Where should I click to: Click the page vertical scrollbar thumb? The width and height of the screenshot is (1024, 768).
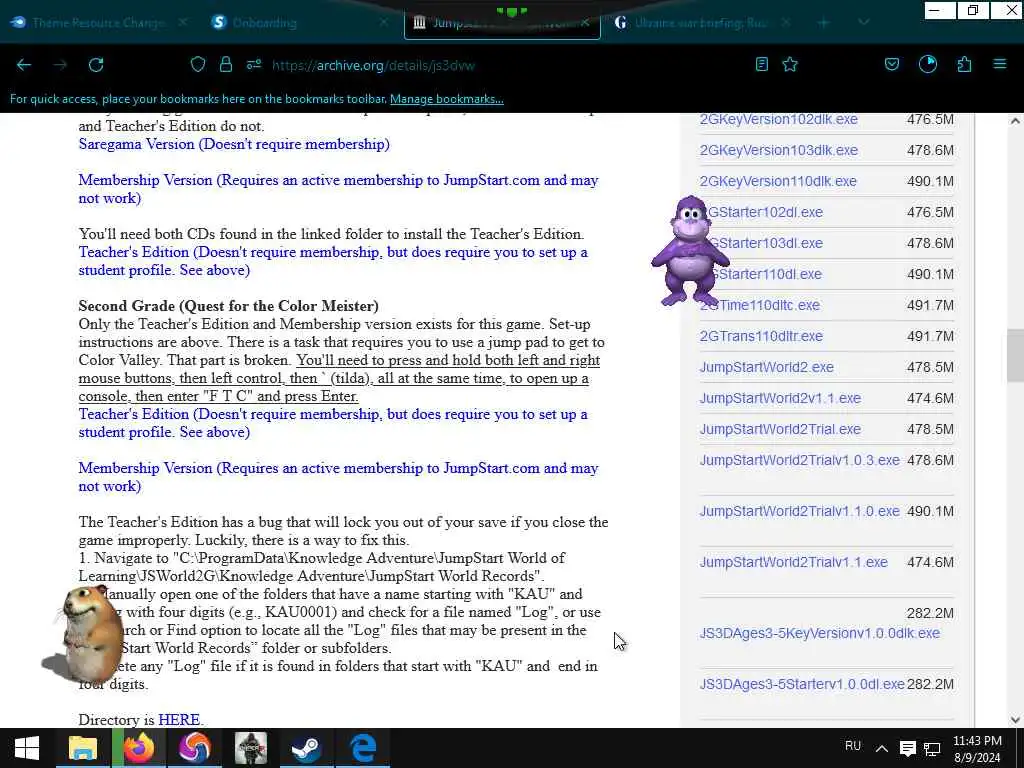[1015, 356]
